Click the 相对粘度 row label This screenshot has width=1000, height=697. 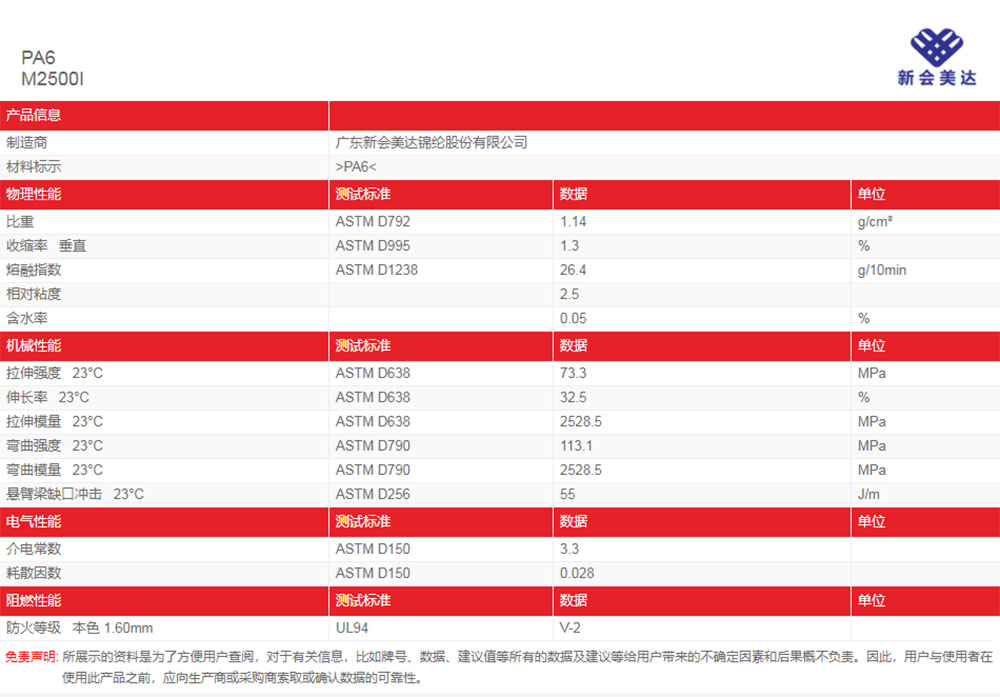33,295
